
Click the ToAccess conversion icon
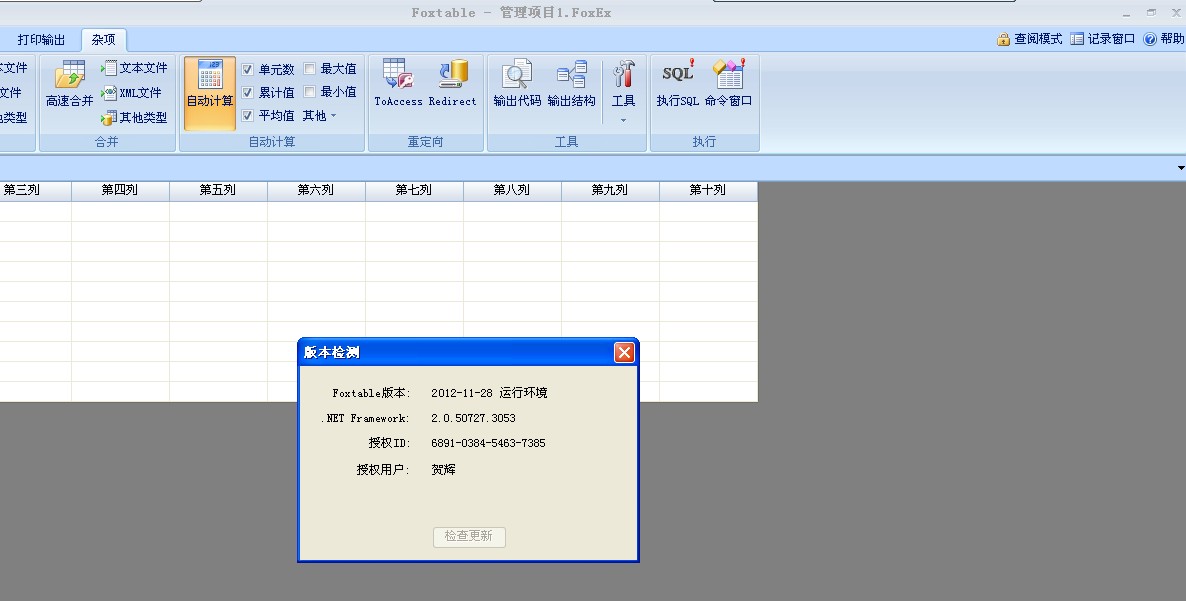398,83
